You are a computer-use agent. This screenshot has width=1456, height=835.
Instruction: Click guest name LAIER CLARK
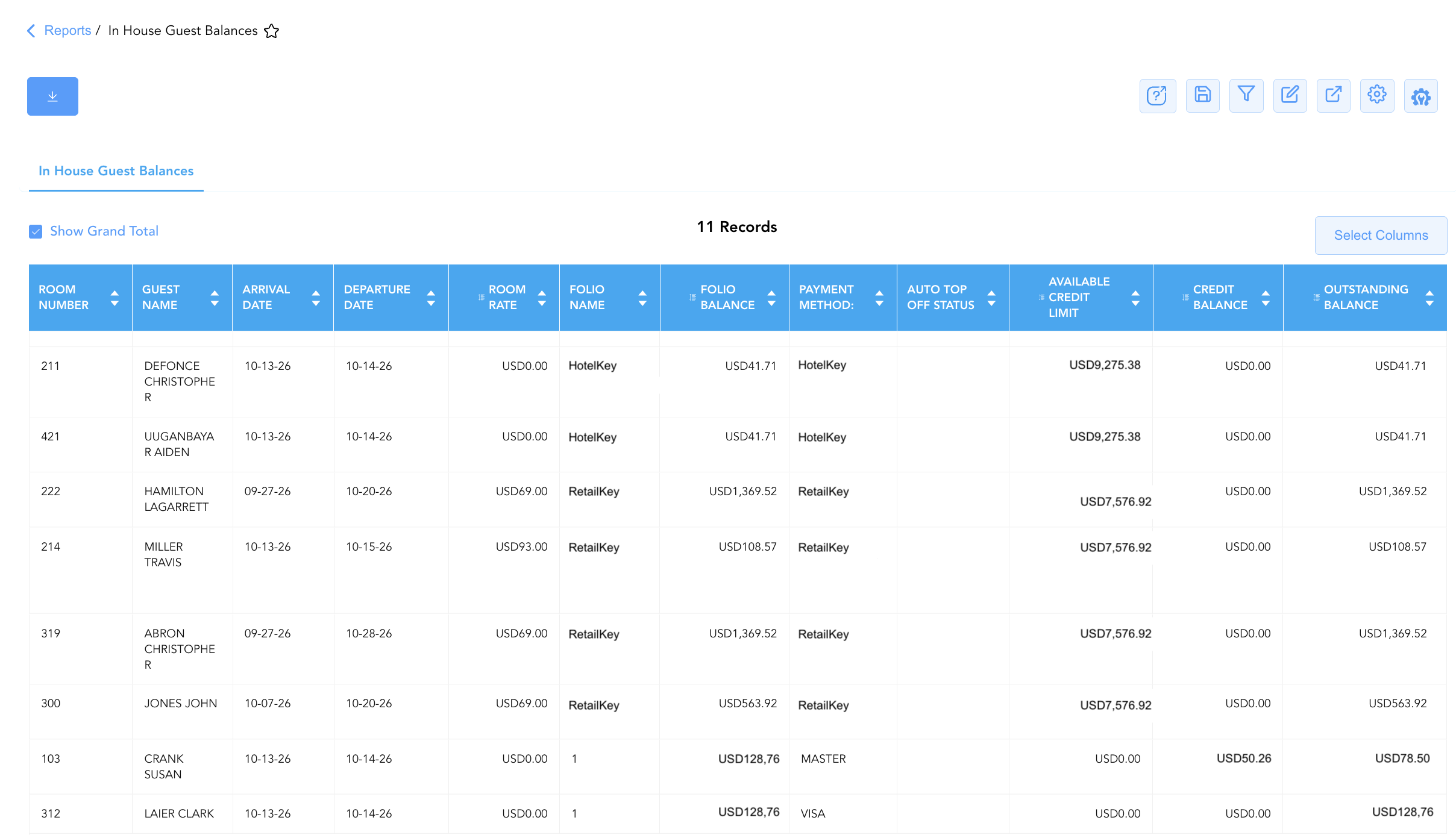[x=179, y=814]
